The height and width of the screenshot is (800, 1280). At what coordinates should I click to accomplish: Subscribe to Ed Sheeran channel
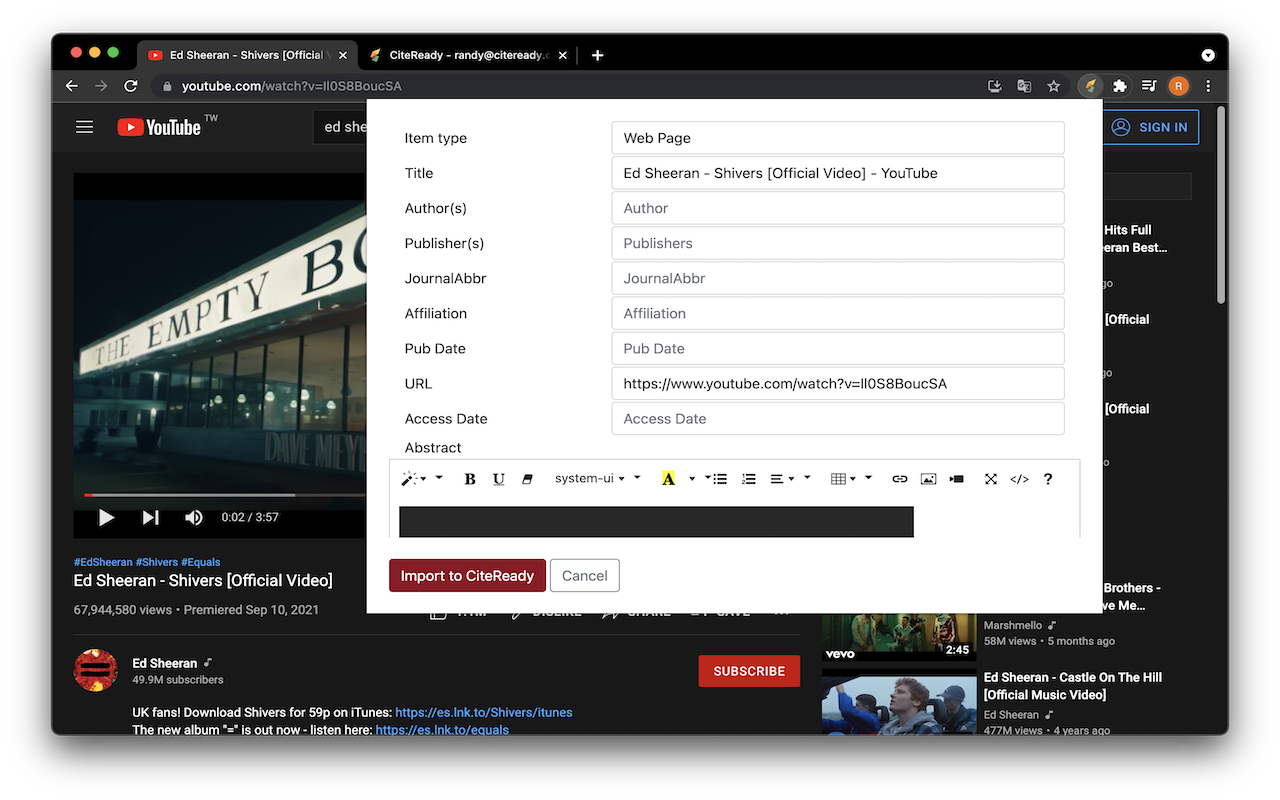(749, 671)
